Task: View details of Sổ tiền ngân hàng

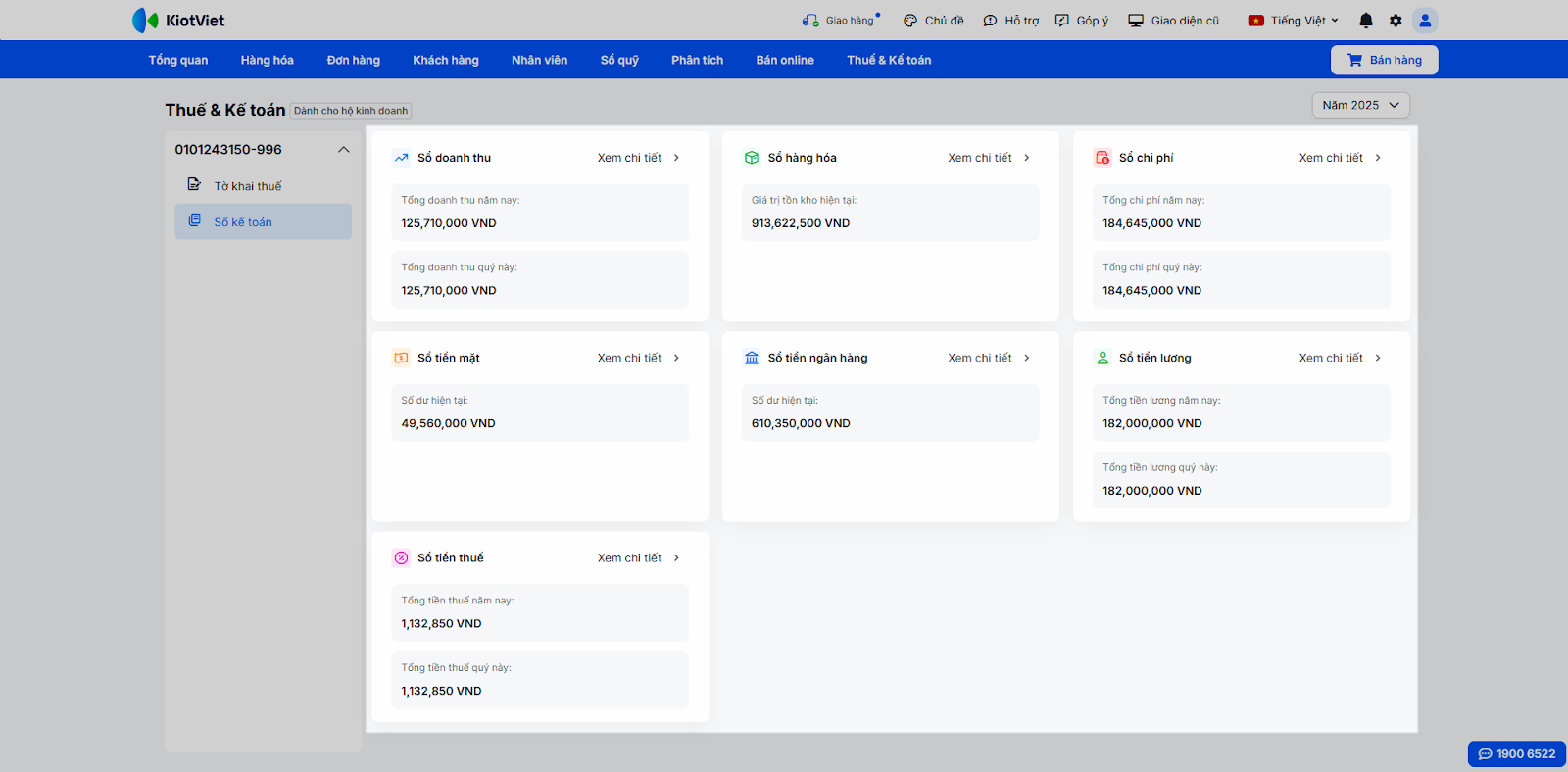Action: click(x=988, y=358)
